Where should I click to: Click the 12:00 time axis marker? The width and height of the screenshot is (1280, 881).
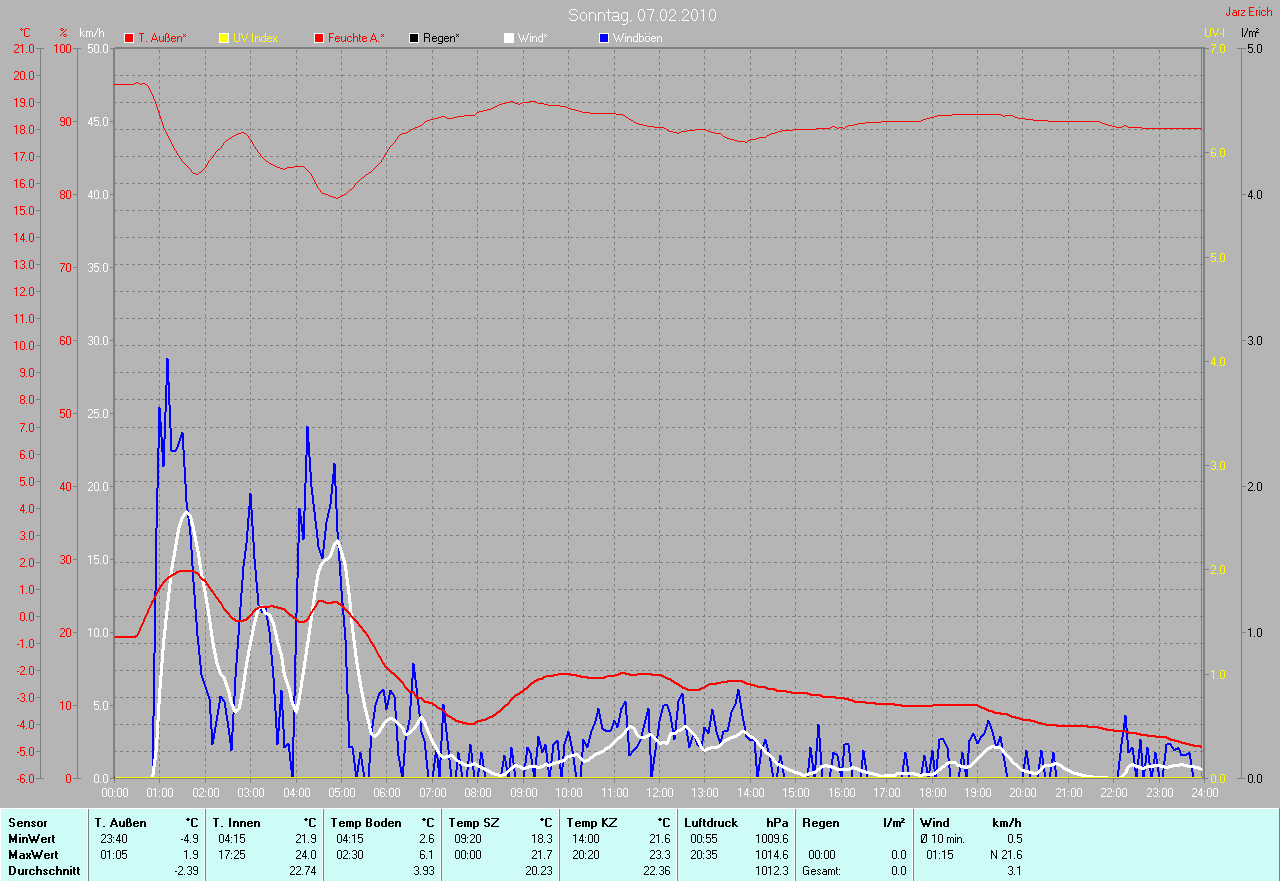click(x=659, y=793)
